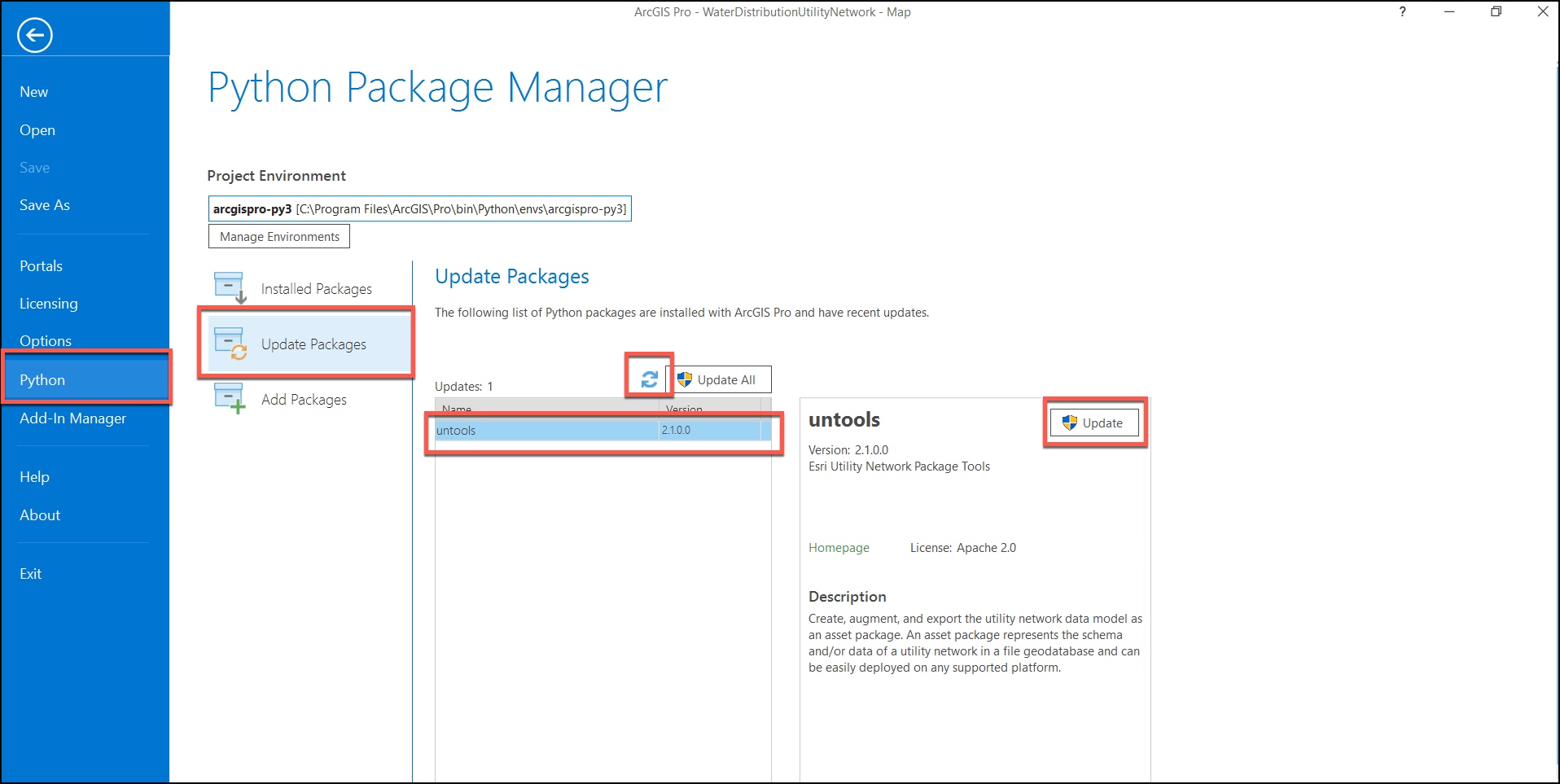
Task: Close the ArcGIS Pro window
Action: [1542, 11]
